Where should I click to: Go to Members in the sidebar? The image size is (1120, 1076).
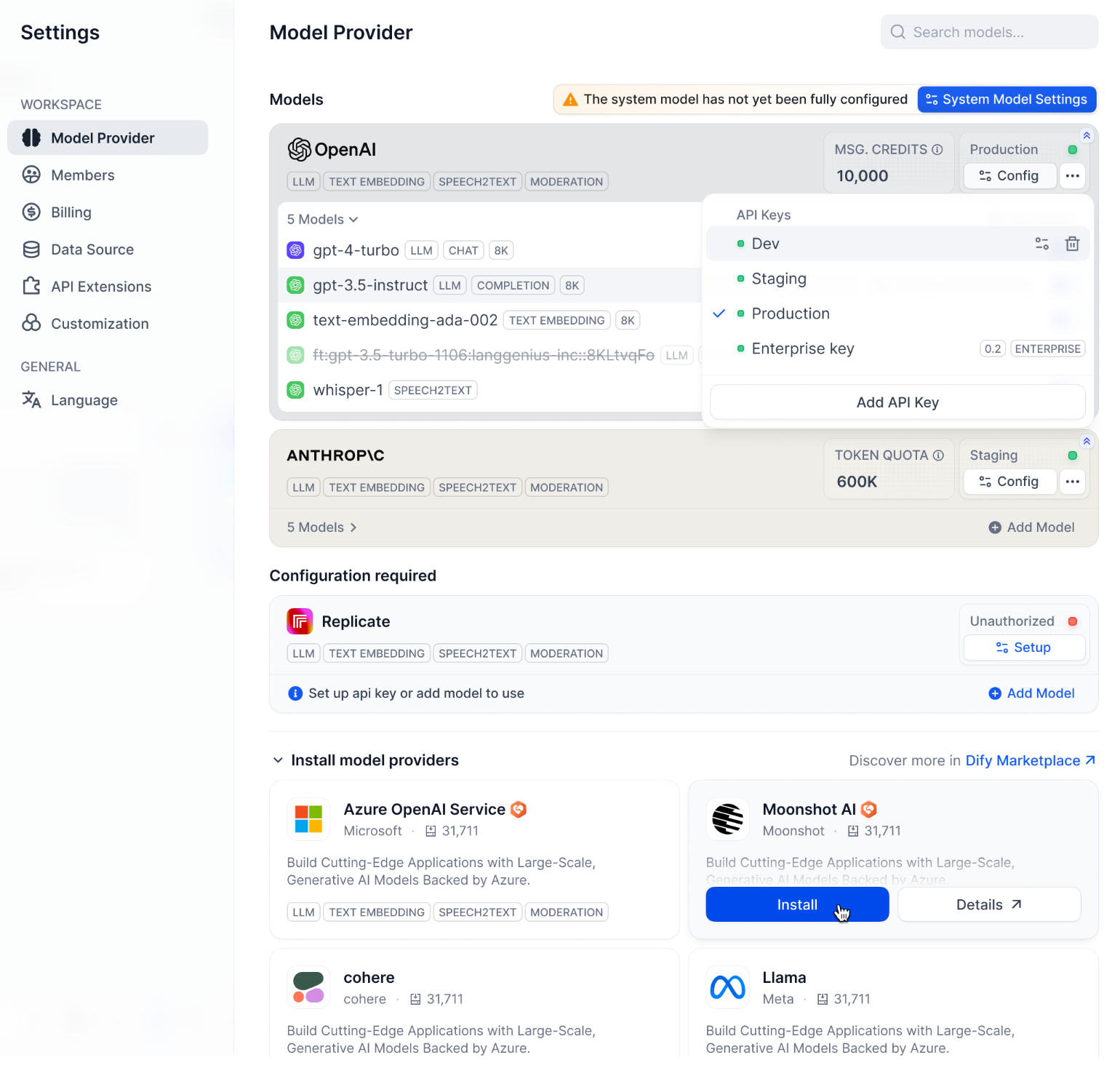tap(82, 175)
